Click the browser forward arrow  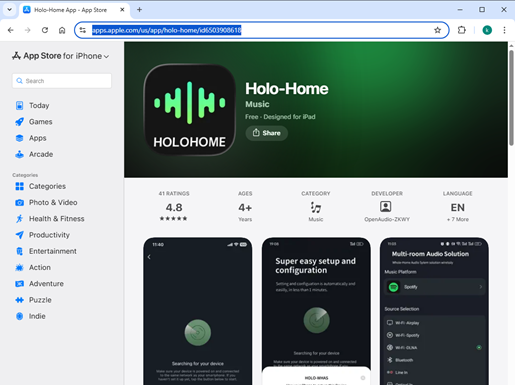click(28, 30)
